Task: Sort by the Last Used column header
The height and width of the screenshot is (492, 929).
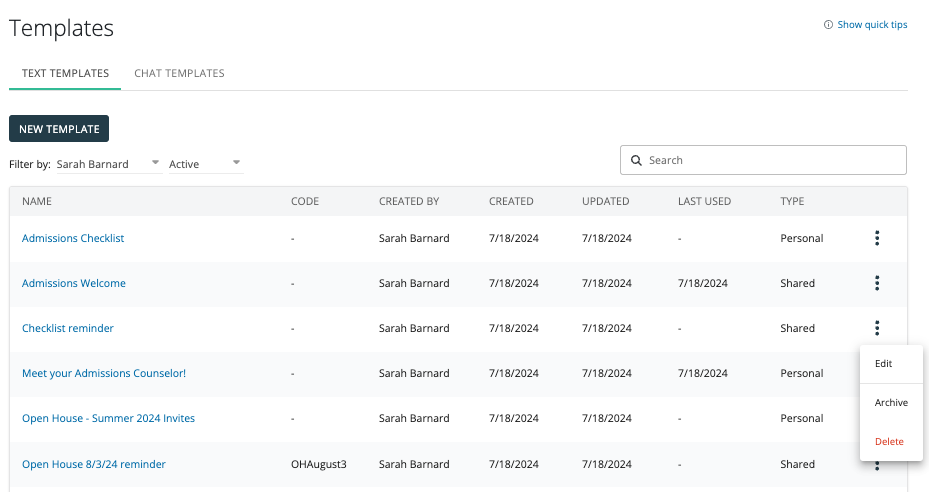Action: 704,201
